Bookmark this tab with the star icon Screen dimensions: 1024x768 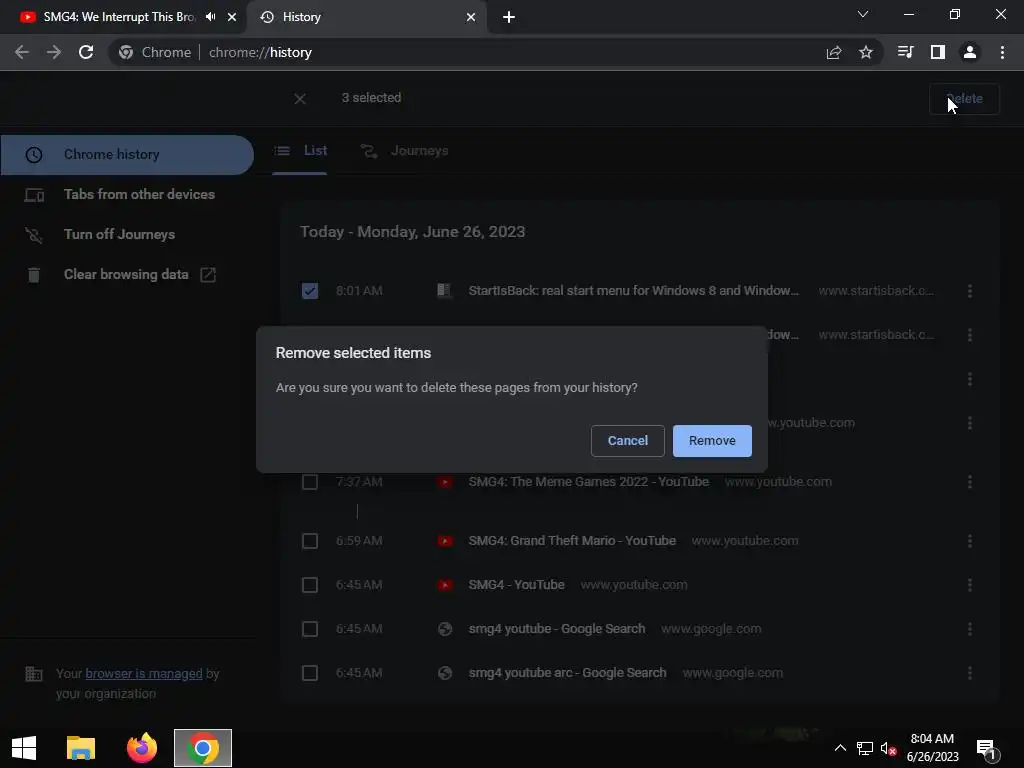pyautogui.click(x=865, y=52)
